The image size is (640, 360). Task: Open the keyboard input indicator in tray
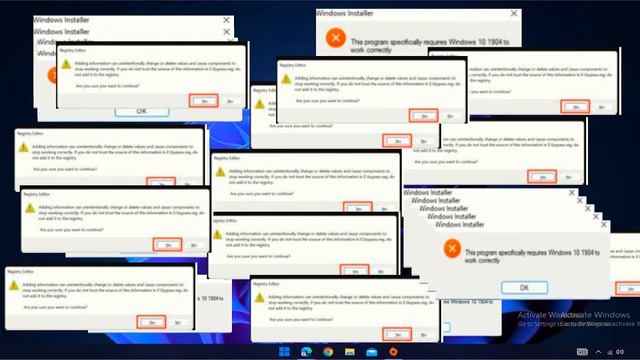(x=582, y=352)
